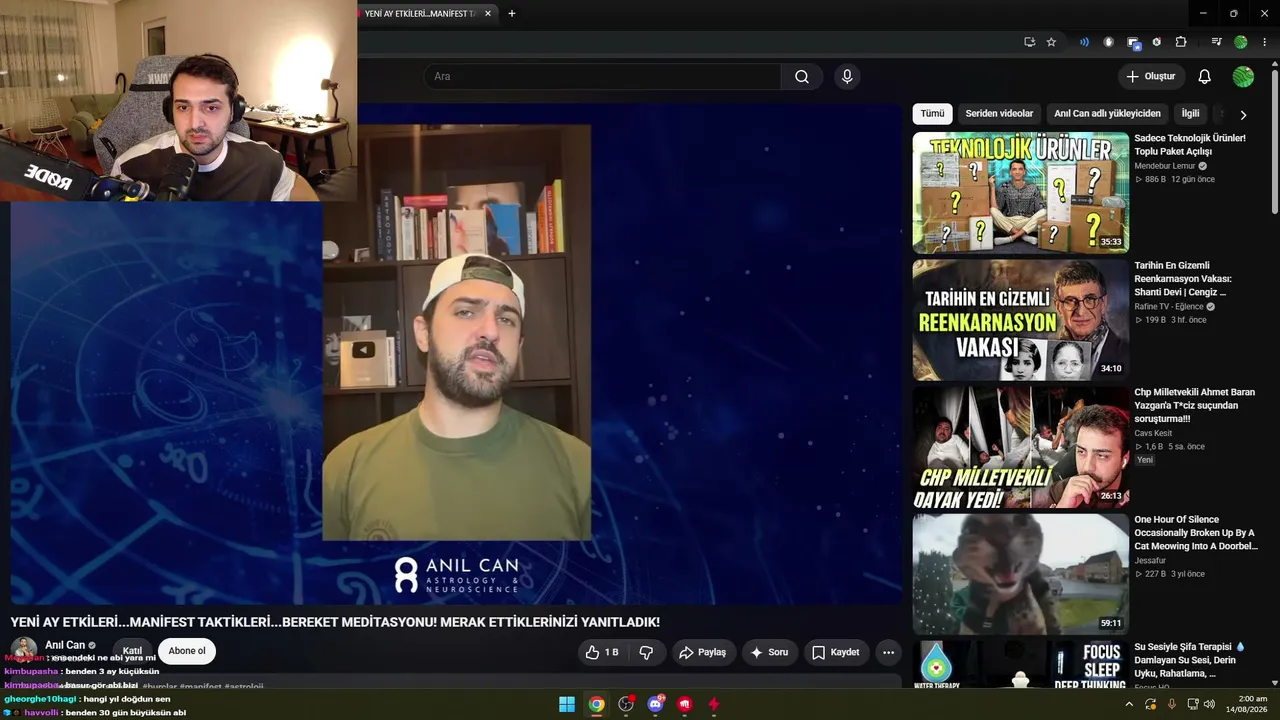Open 'Tarihin En Gizemli Reenkarnasyon Vakası' title

[x=1183, y=279]
